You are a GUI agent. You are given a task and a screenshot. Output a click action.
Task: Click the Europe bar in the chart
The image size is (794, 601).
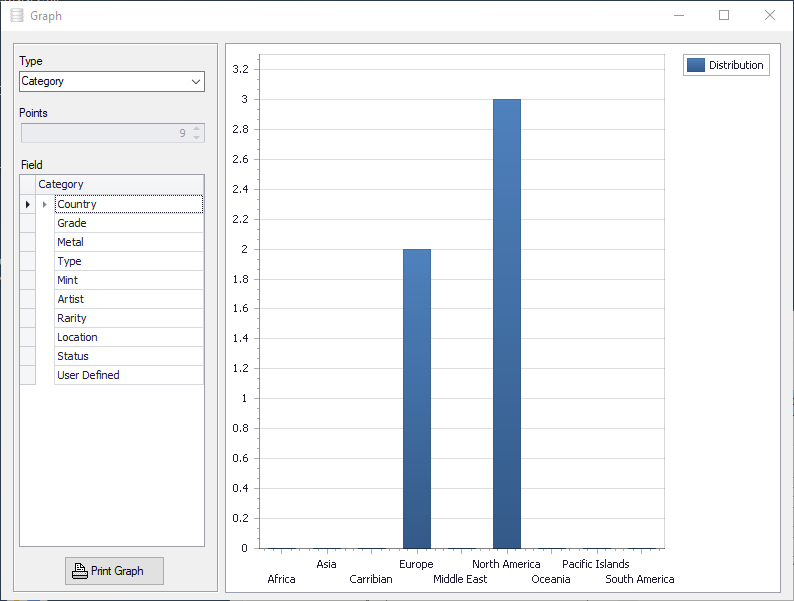[x=417, y=398]
